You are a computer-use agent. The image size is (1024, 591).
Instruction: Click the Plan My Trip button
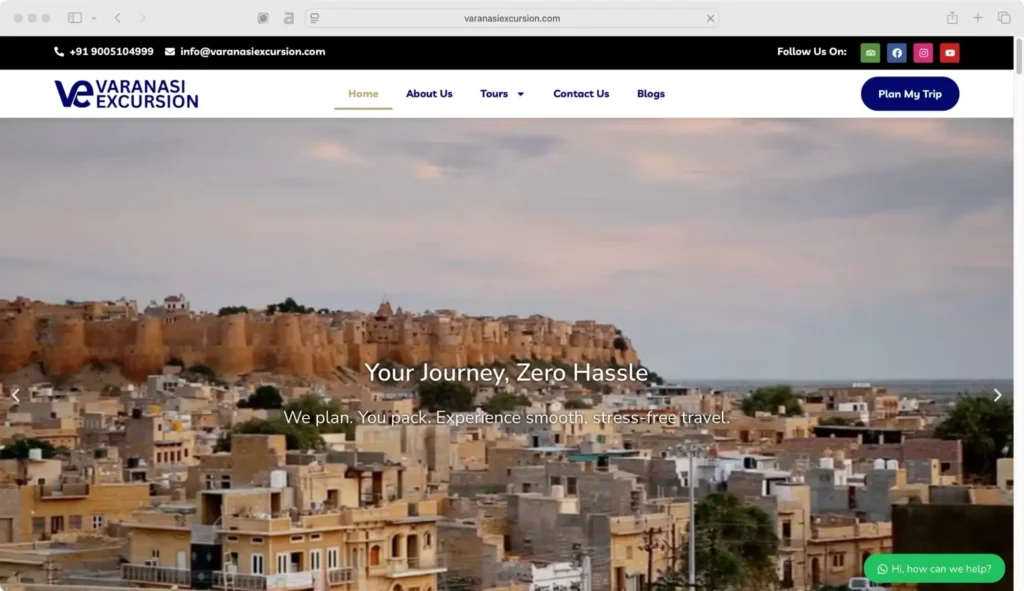coord(909,93)
